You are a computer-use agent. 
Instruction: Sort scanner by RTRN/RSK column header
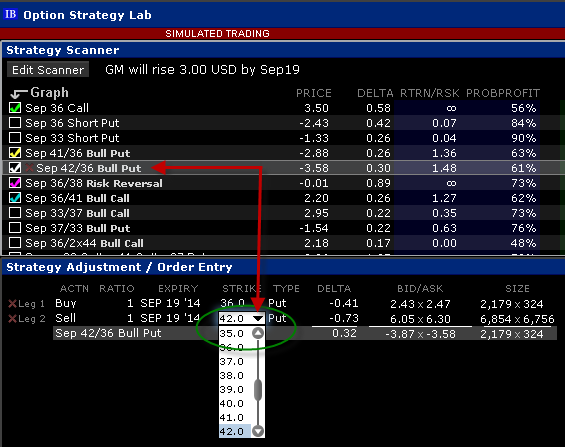[430, 93]
